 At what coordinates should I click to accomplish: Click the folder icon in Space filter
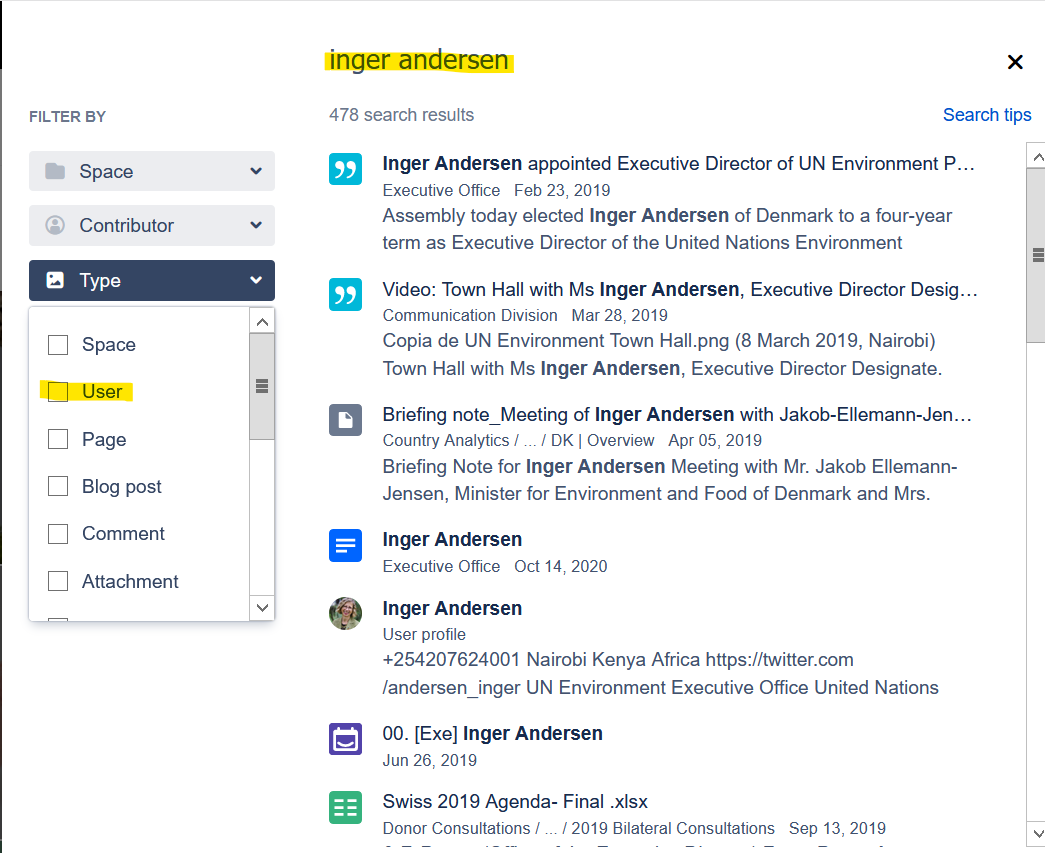(x=55, y=171)
